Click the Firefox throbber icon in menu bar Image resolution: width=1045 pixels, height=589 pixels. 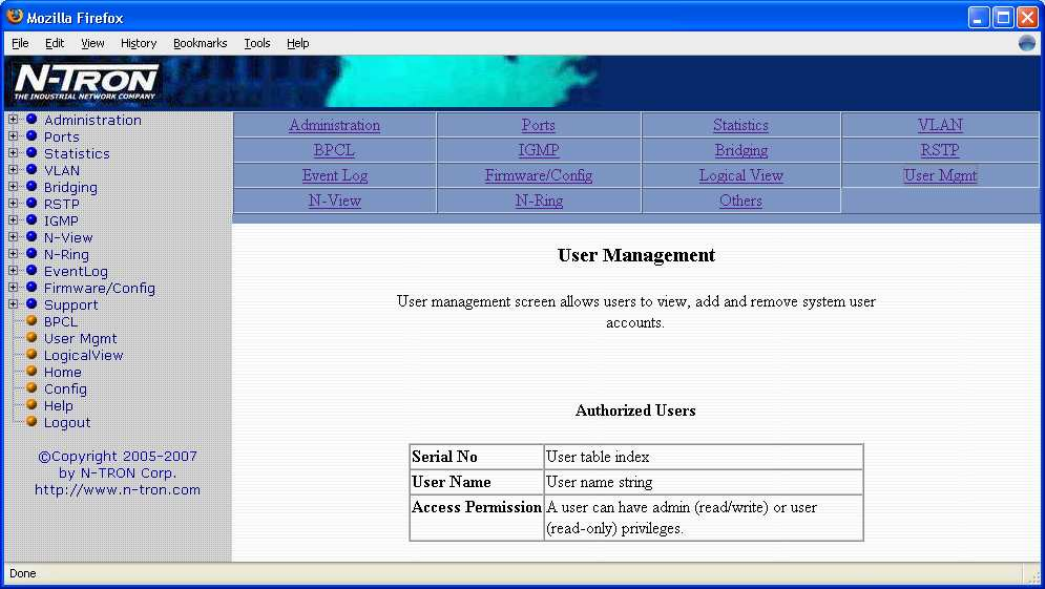1026,43
